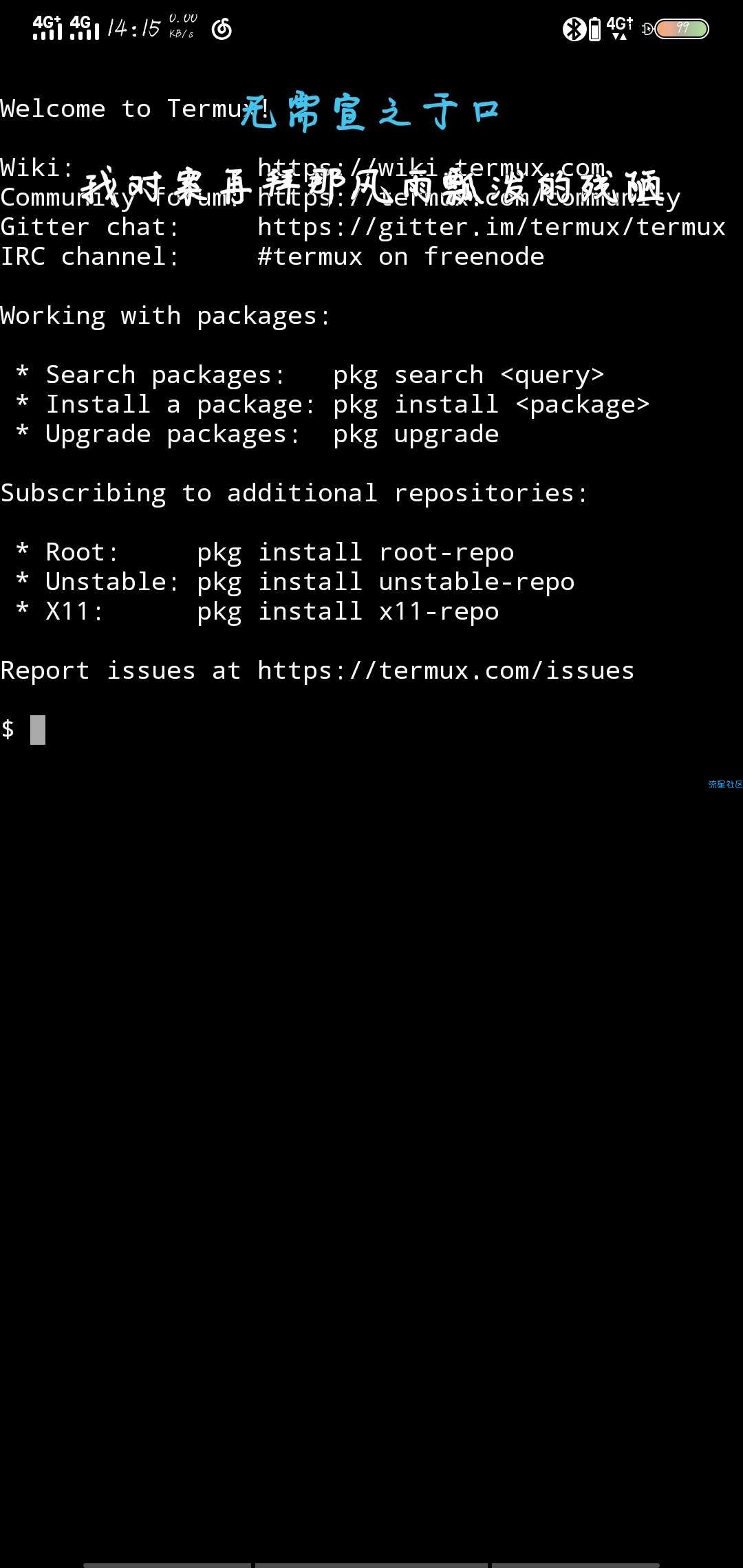Image resolution: width=743 pixels, height=1568 pixels.
Task: Tap the first 4G signal bars
Action: pyautogui.click(x=47, y=28)
